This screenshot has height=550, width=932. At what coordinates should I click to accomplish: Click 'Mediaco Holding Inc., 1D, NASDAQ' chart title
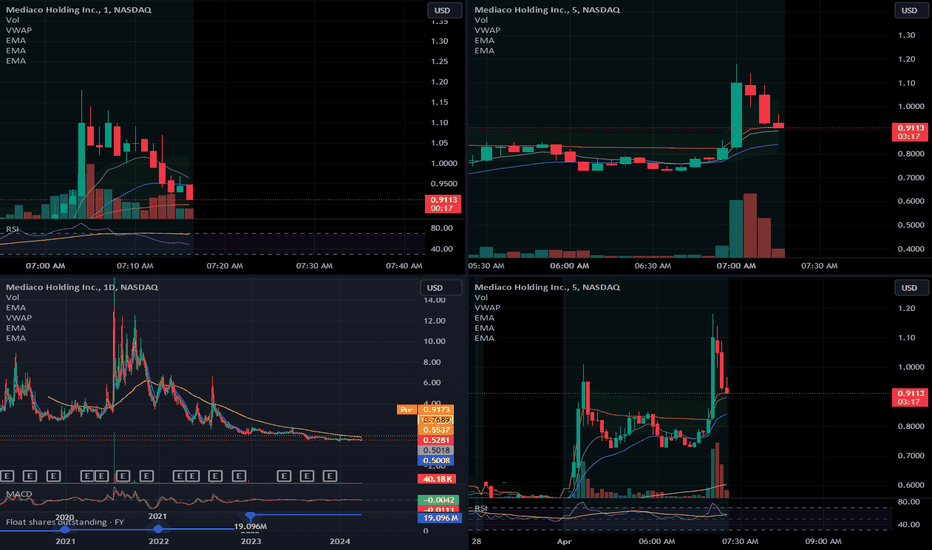(82, 287)
